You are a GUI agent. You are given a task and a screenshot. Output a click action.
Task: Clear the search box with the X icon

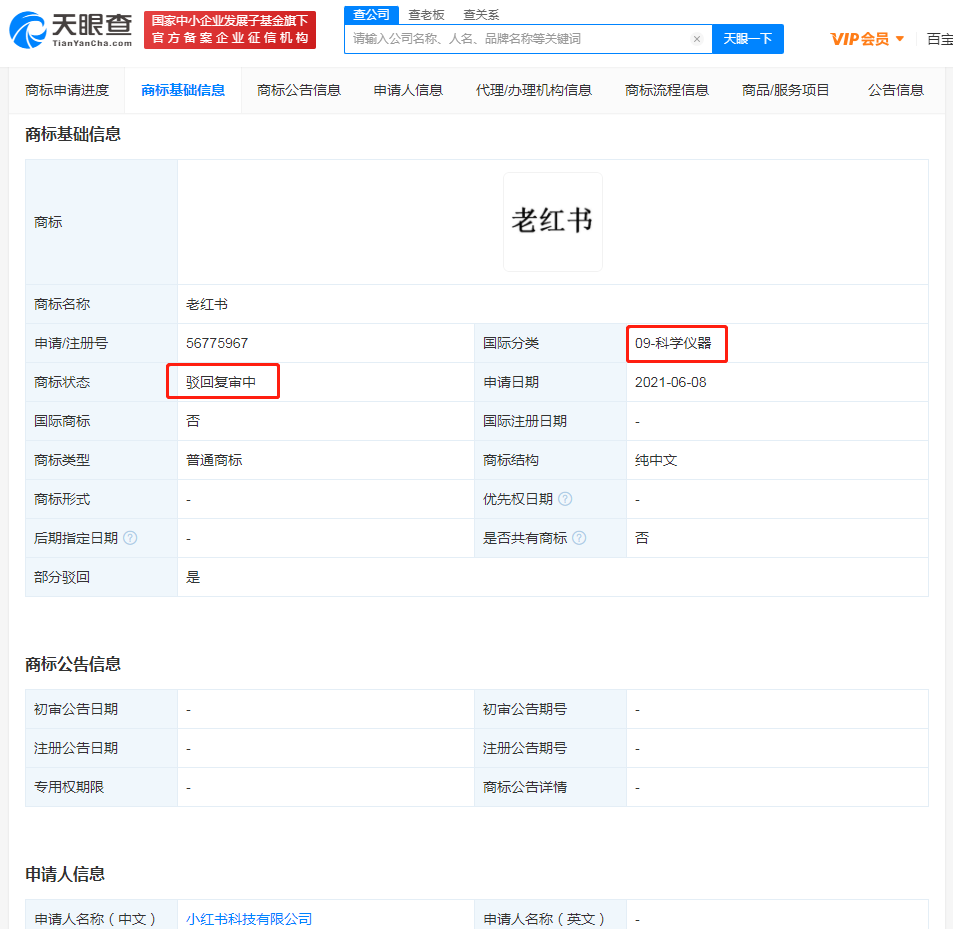coord(697,39)
